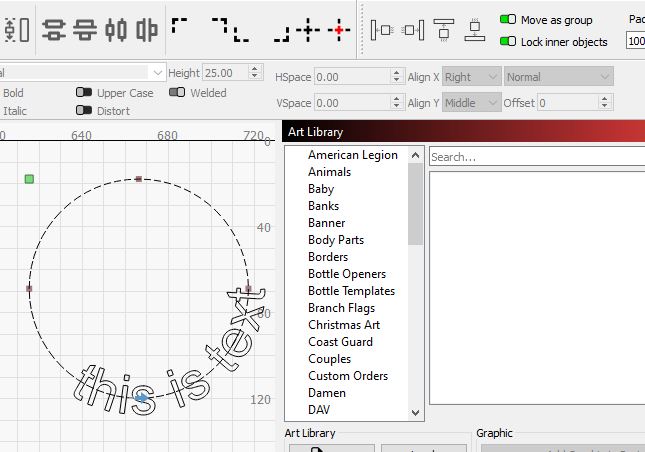Move selection to lower-left corner
This screenshot has height=452, width=645.
[x=241, y=34]
